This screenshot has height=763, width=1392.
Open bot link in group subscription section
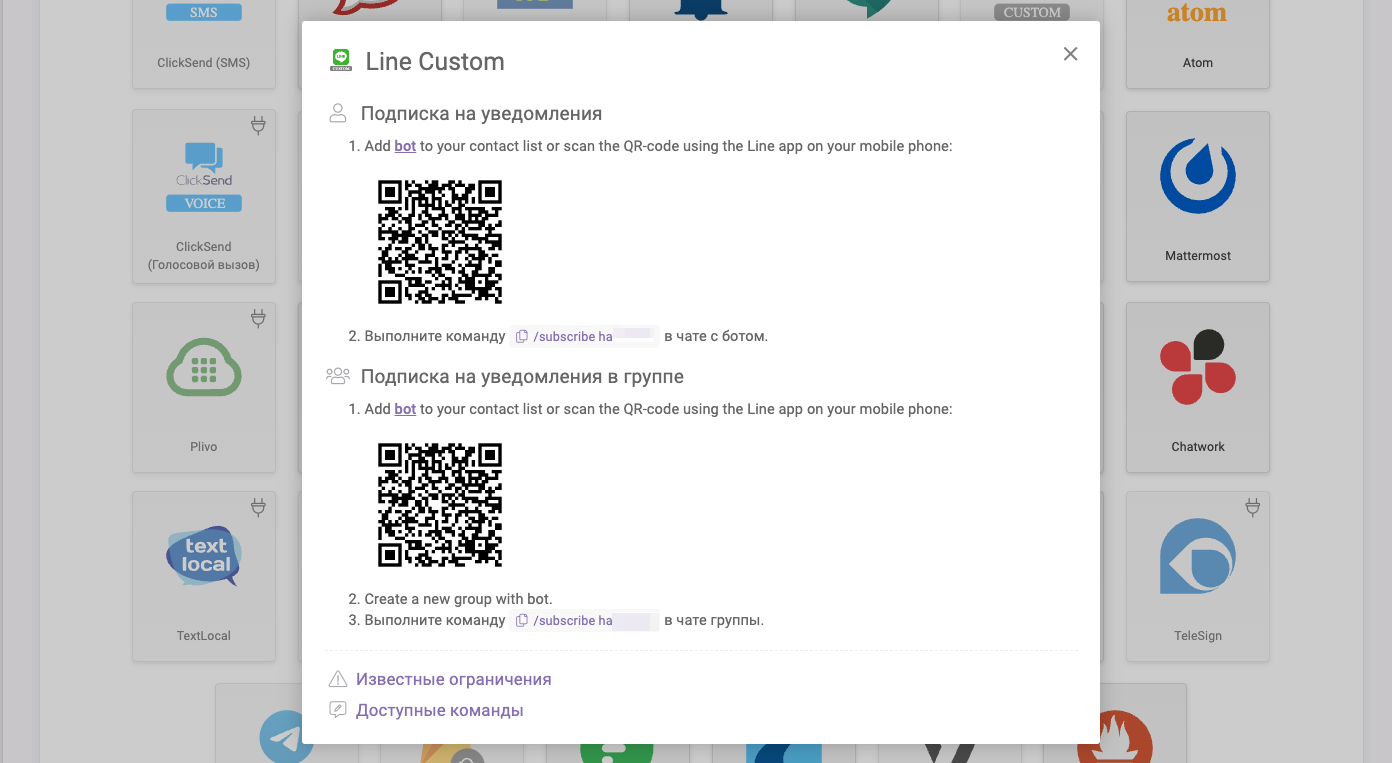click(x=405, y=409)
